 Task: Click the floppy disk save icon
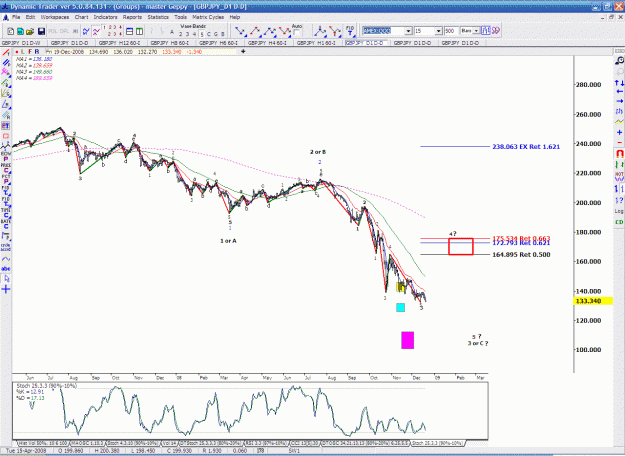[41, 31]
